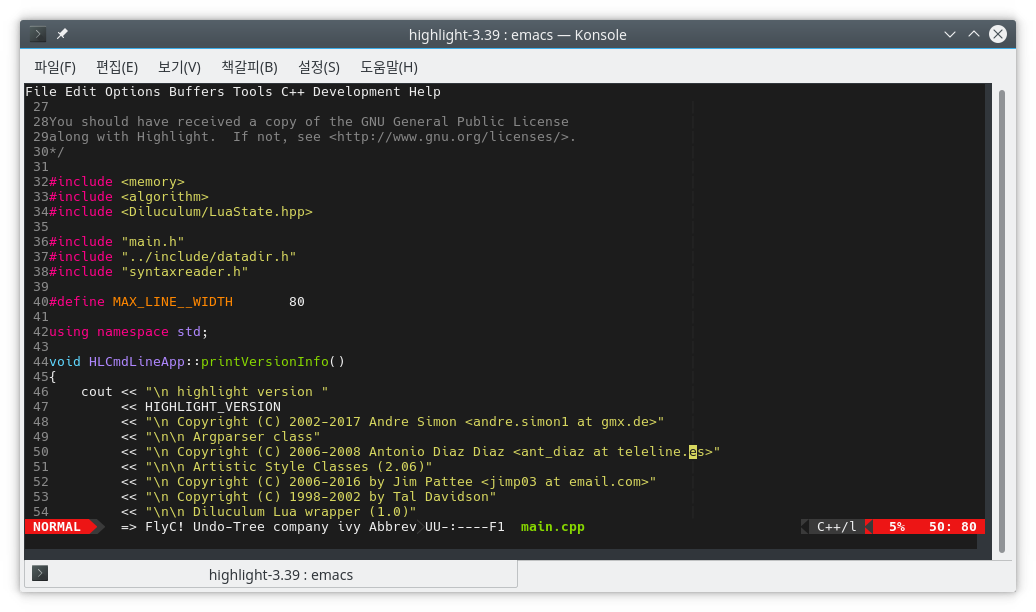
Task: Open the Emacs C++ menu
Action: pos(293,91)
